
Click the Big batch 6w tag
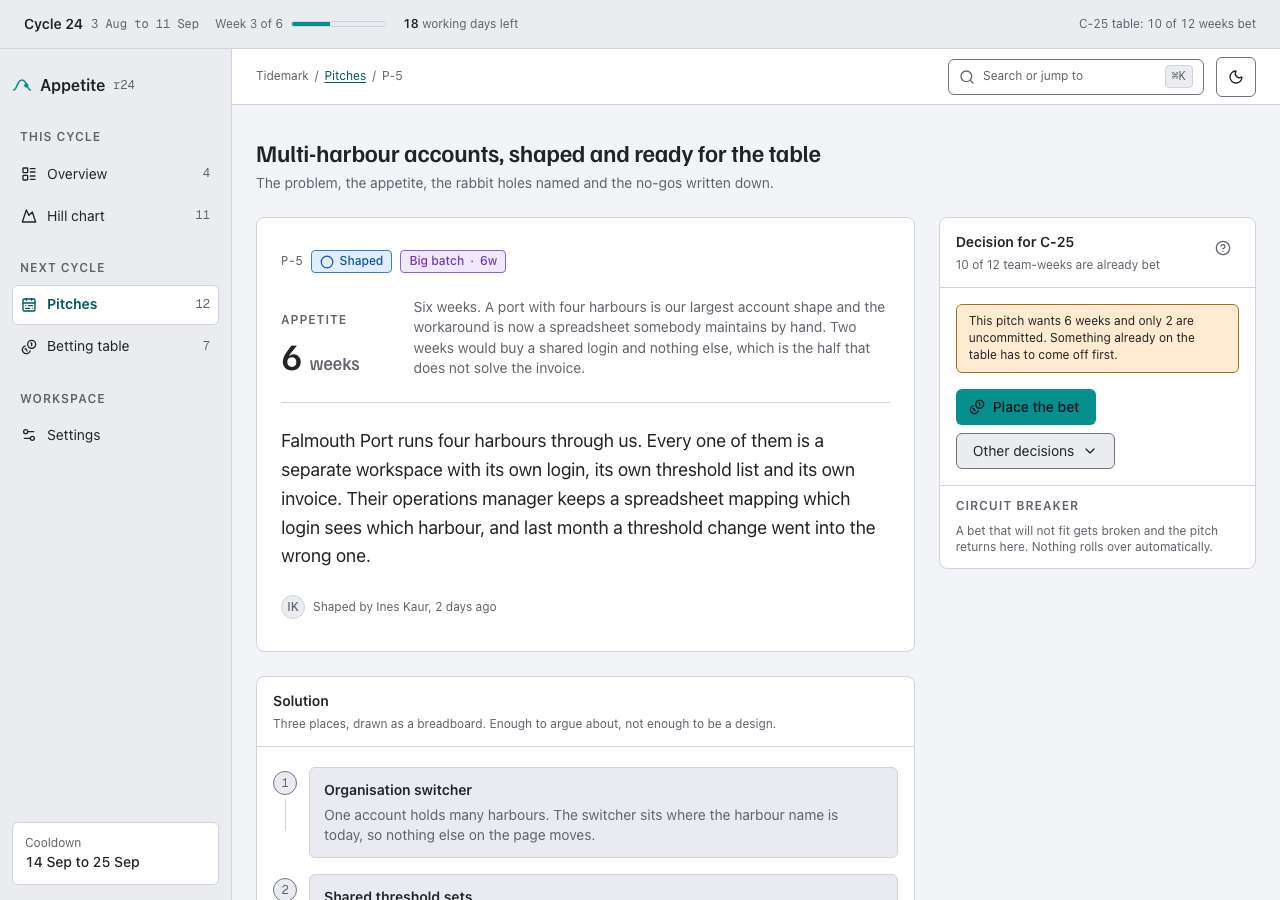(x=453, y=261)
